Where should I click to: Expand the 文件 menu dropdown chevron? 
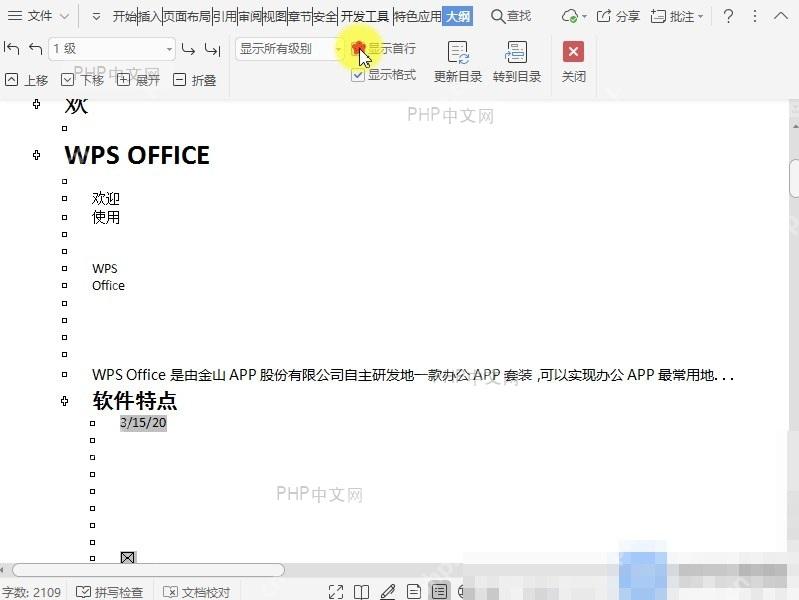(65, 16)
